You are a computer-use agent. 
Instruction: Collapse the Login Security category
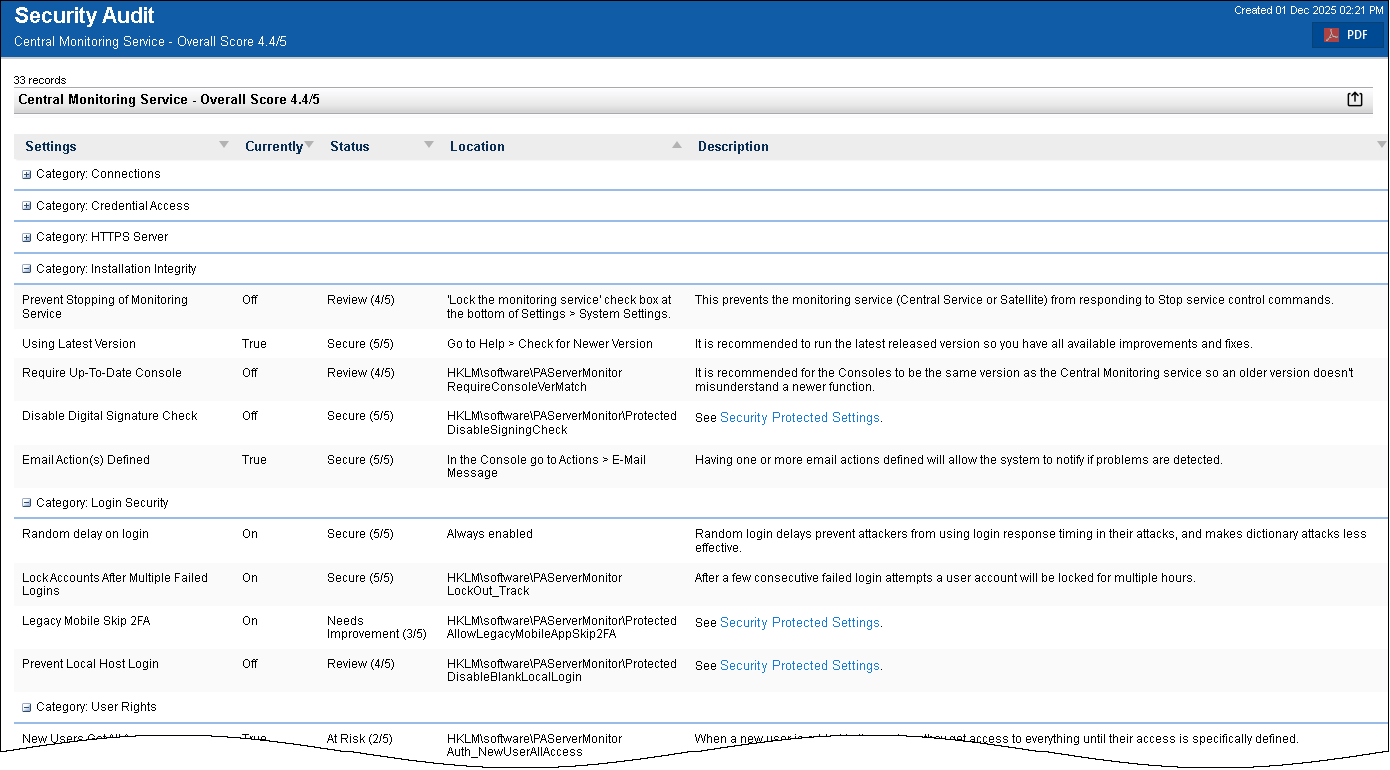point(27,504)
